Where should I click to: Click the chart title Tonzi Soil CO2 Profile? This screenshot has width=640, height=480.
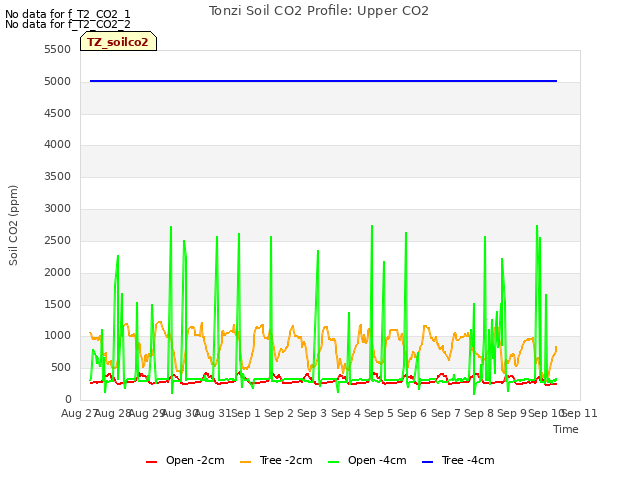tap(319, 11)
